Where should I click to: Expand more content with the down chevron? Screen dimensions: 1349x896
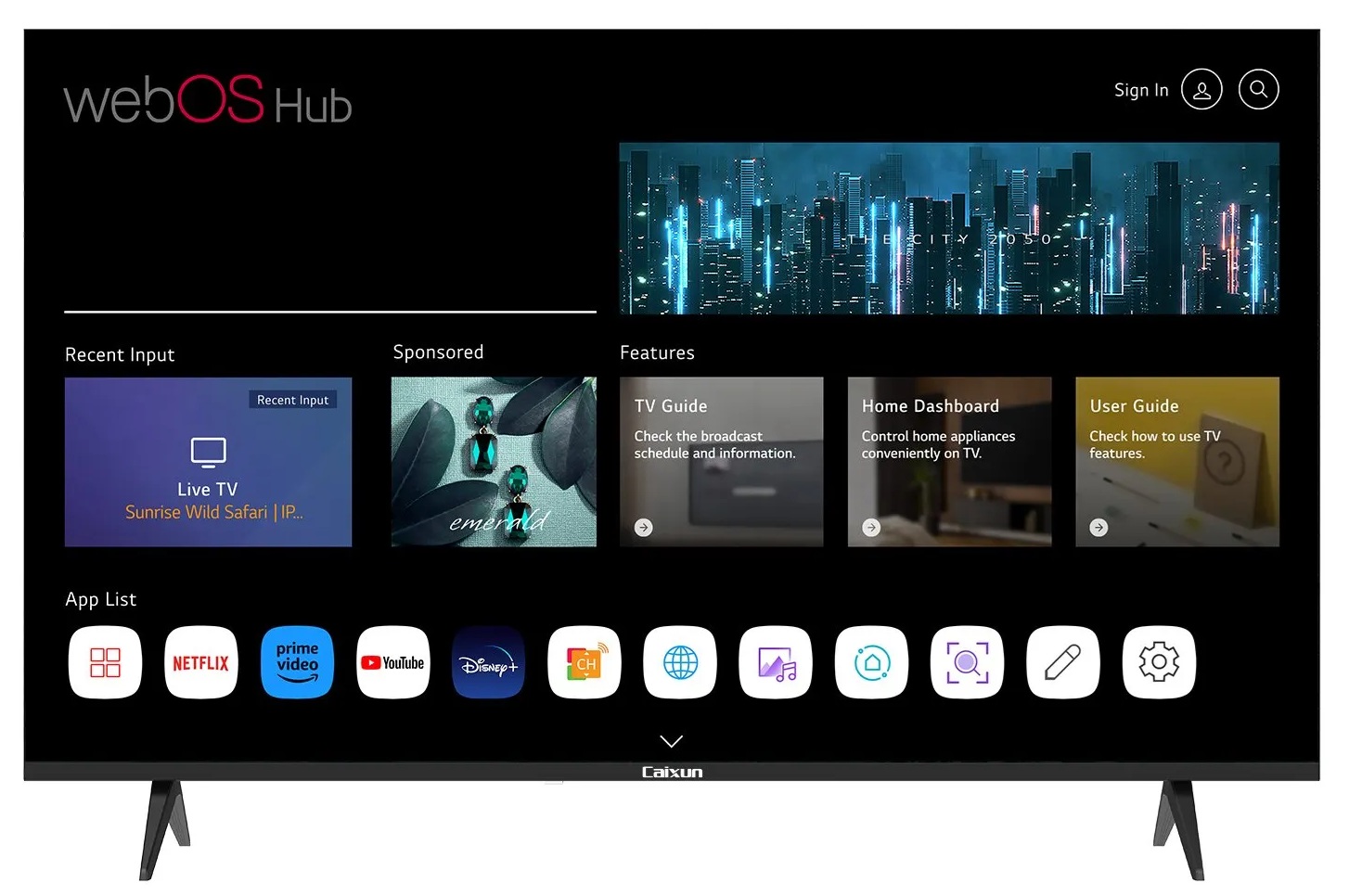(x=671, y=740)
